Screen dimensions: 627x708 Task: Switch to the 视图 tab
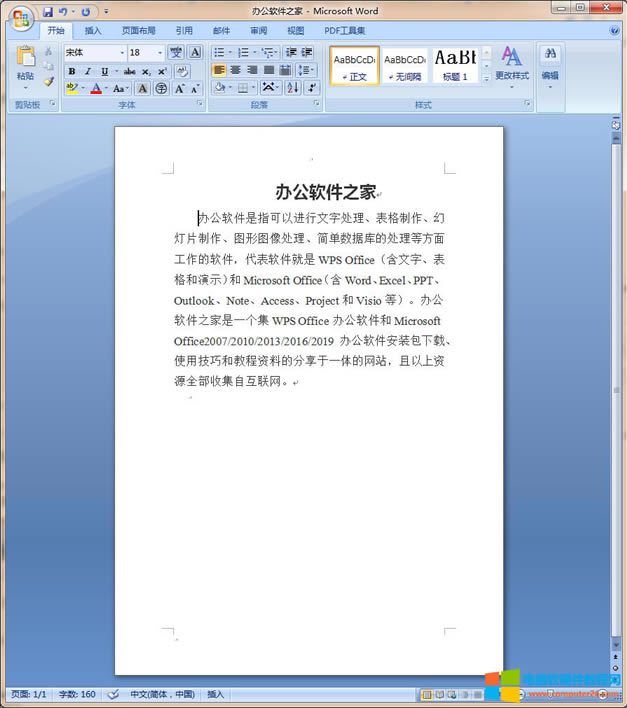tap(296, 31)
